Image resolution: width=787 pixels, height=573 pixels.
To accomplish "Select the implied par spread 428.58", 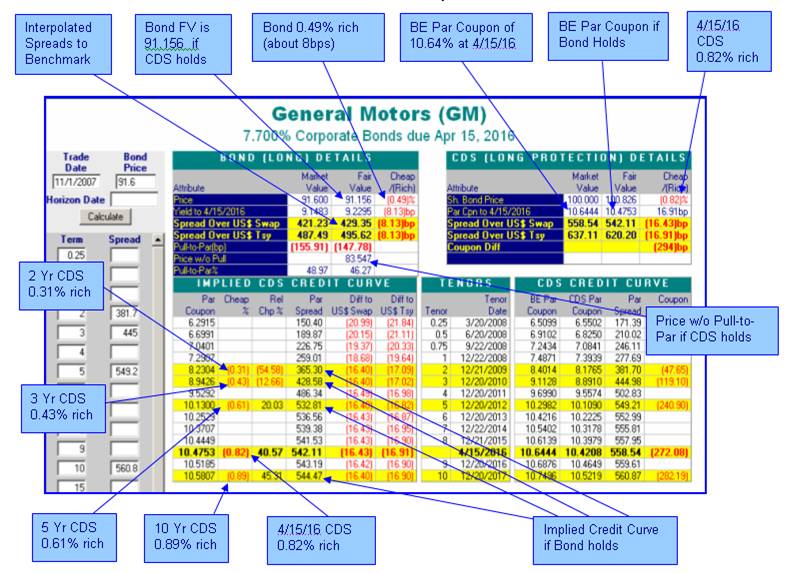I will pos(309,382).
